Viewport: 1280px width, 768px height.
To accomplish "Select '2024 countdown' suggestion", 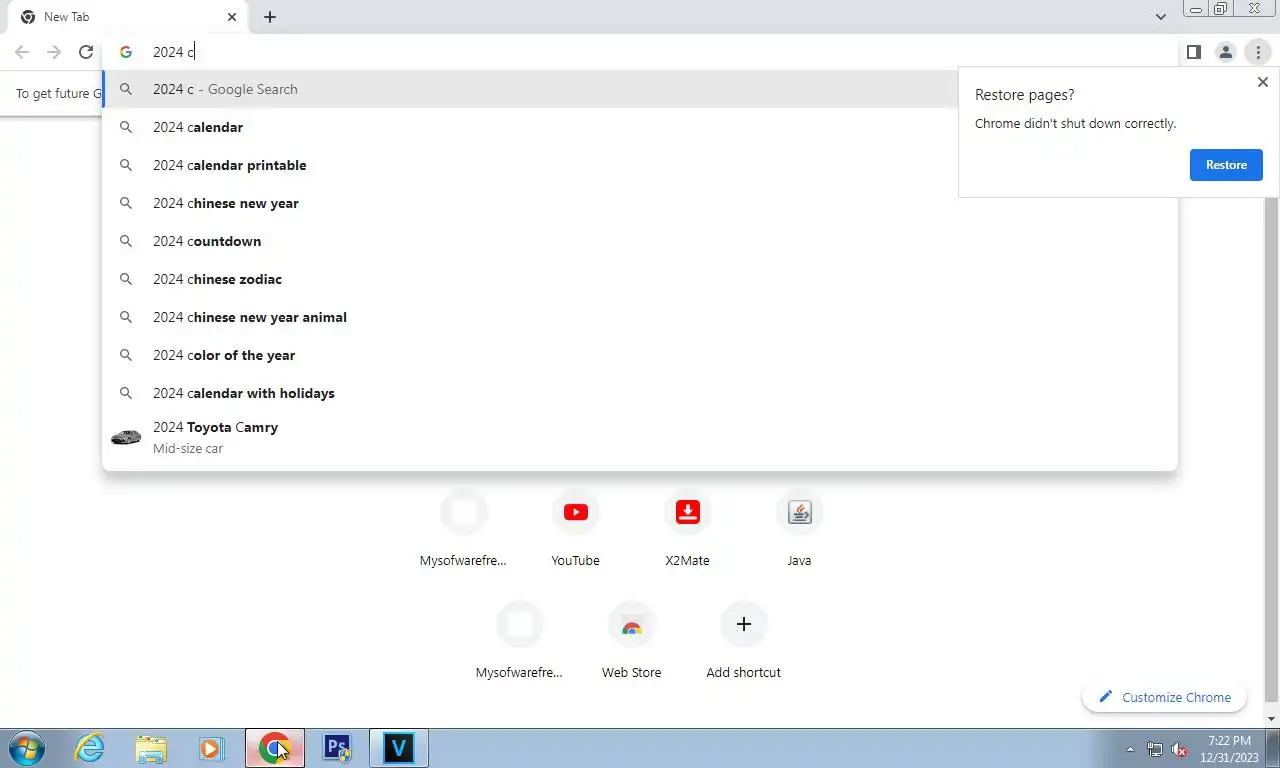I will click(640, 241).
